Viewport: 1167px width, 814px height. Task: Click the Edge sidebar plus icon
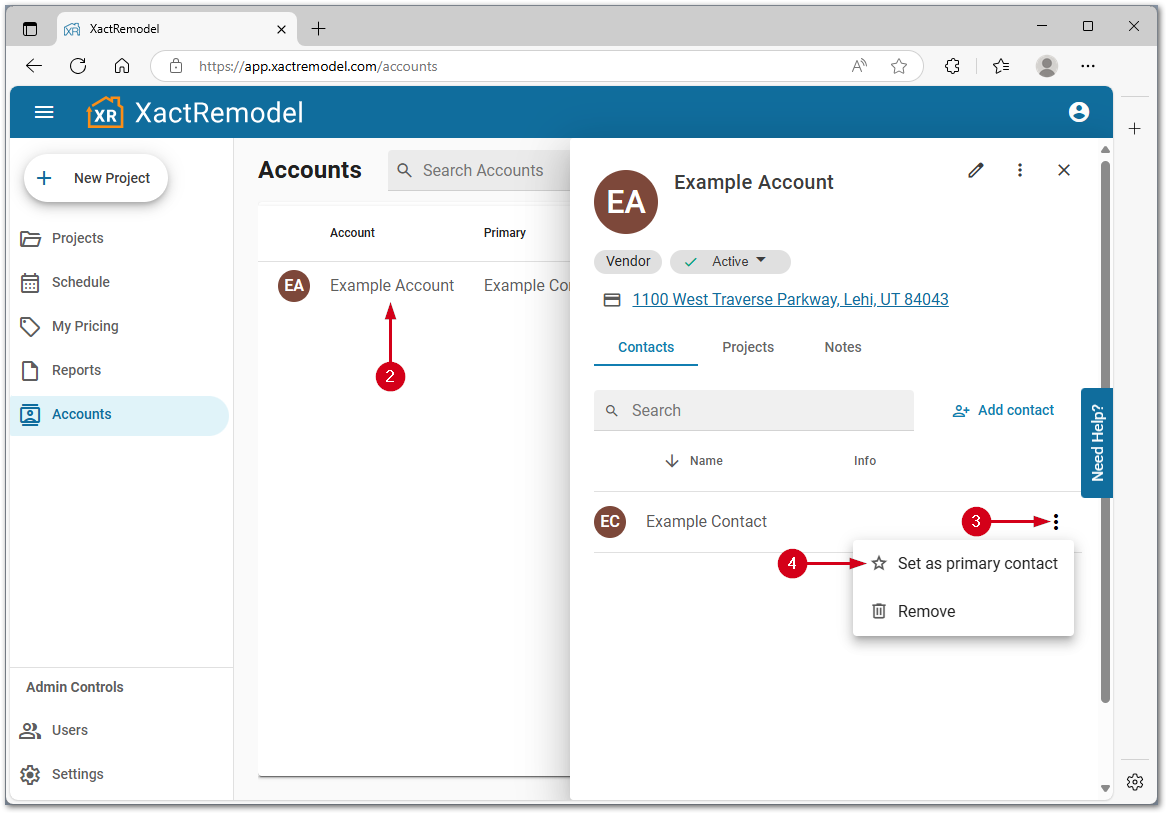(x=1134, y=129)
